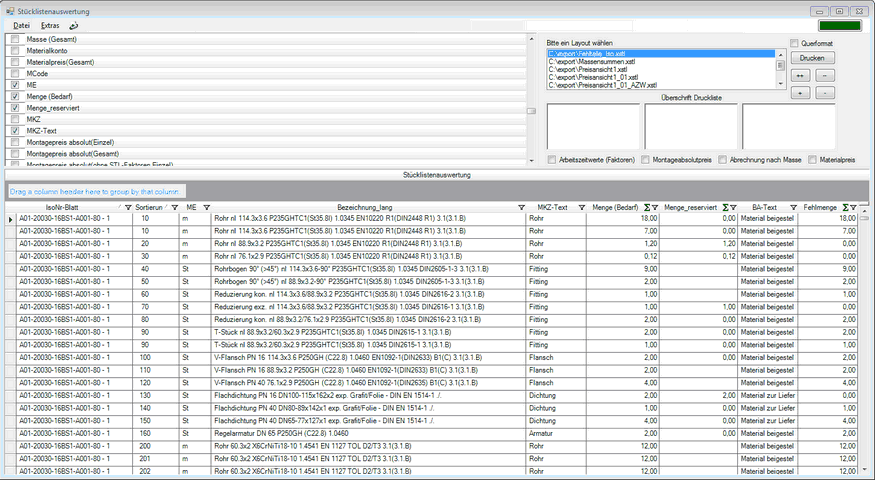Click the sum icon in Fehlmenge header
This screenshot has width=875, height=480.
(845, 207)
